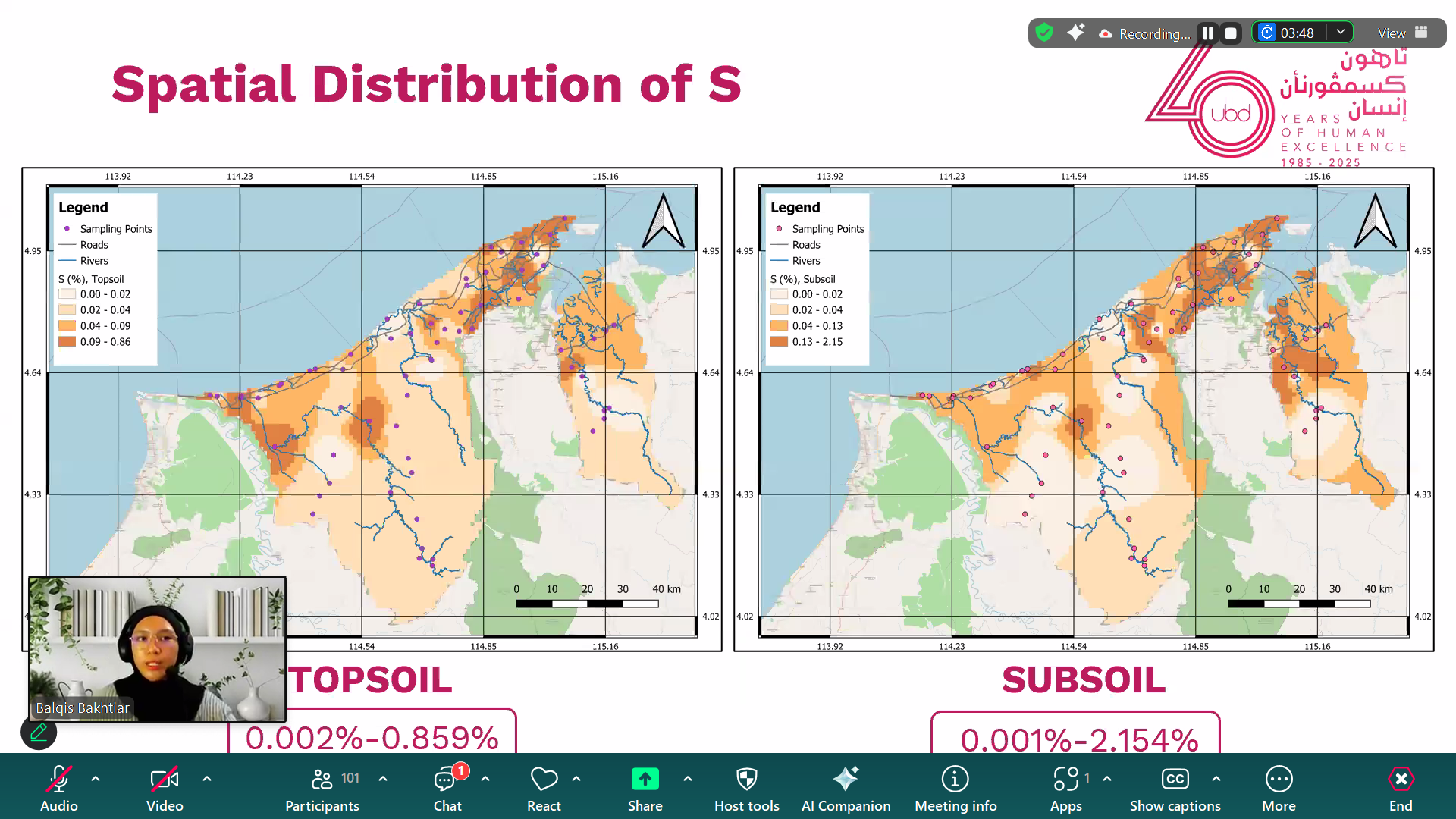End the meeting
Screen dimensions: 1456x819
[x=1400, y=788]
